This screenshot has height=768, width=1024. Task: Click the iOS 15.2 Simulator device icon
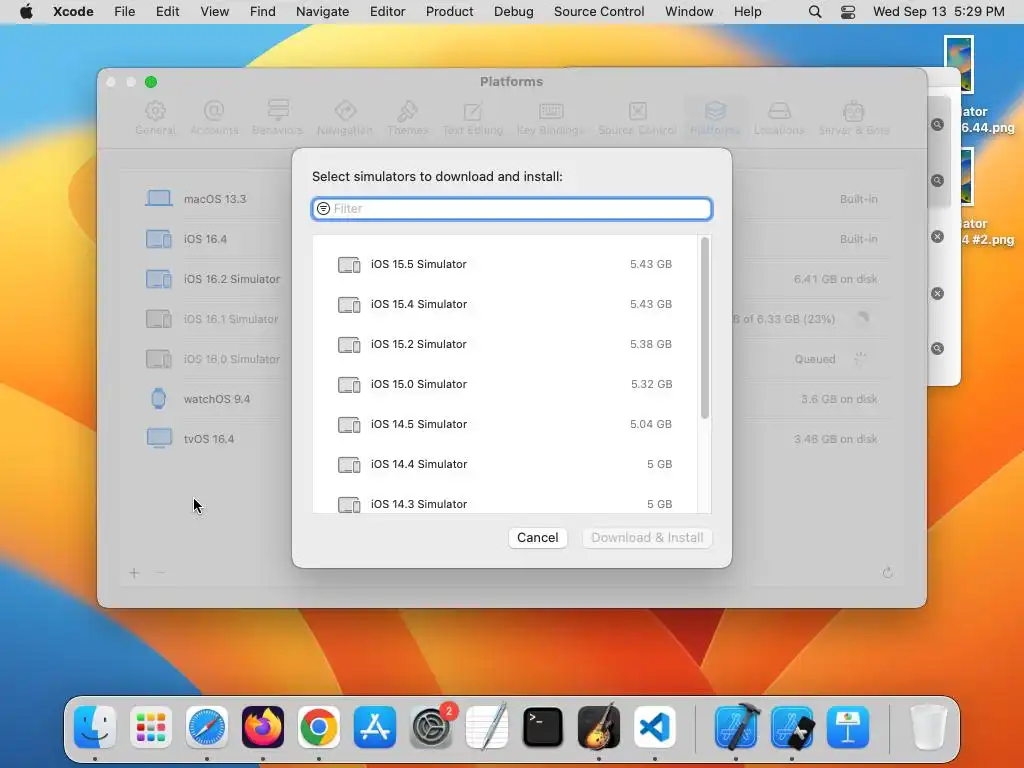[x=349, y=345]
